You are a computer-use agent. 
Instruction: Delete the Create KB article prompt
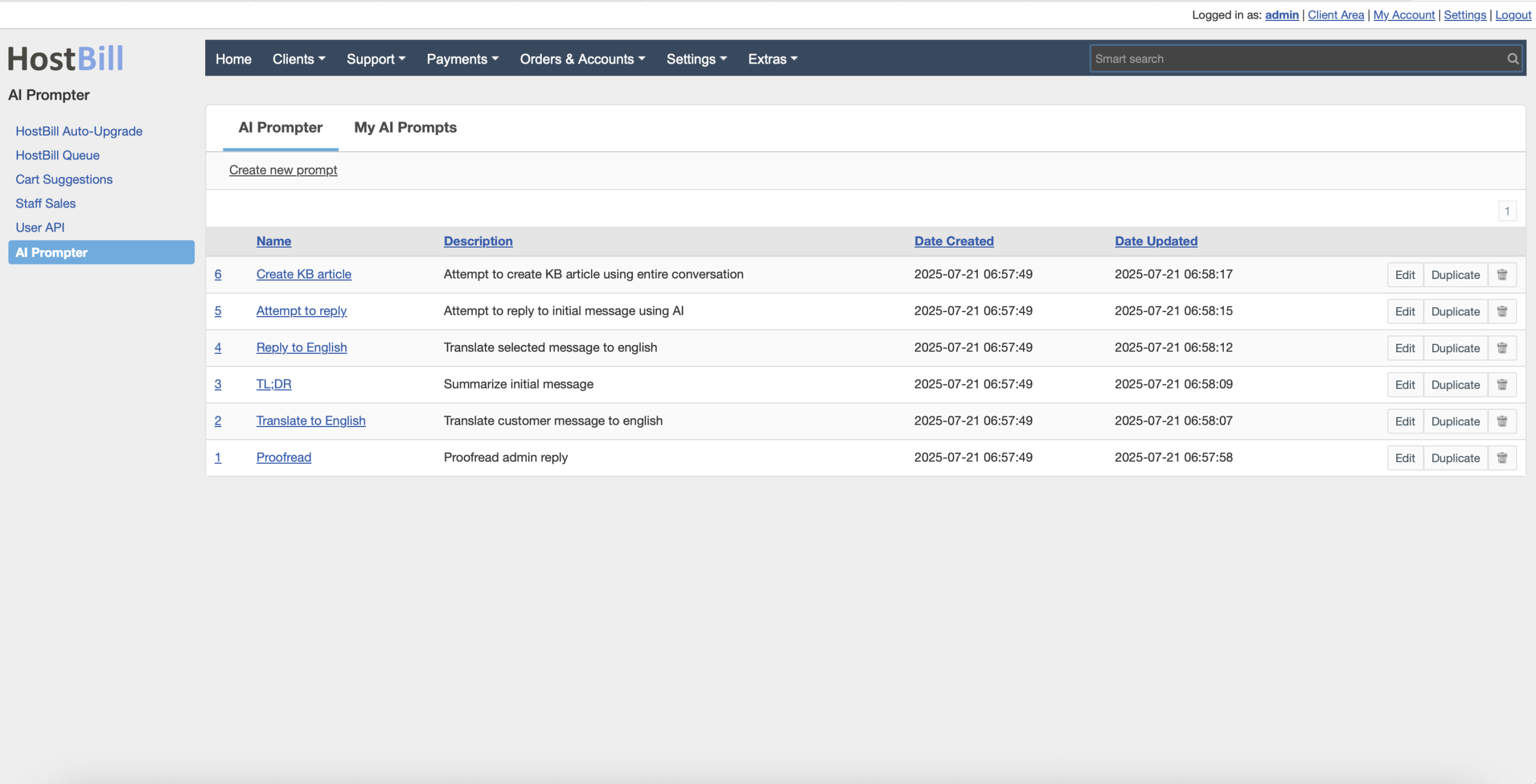pos(1502,275)
